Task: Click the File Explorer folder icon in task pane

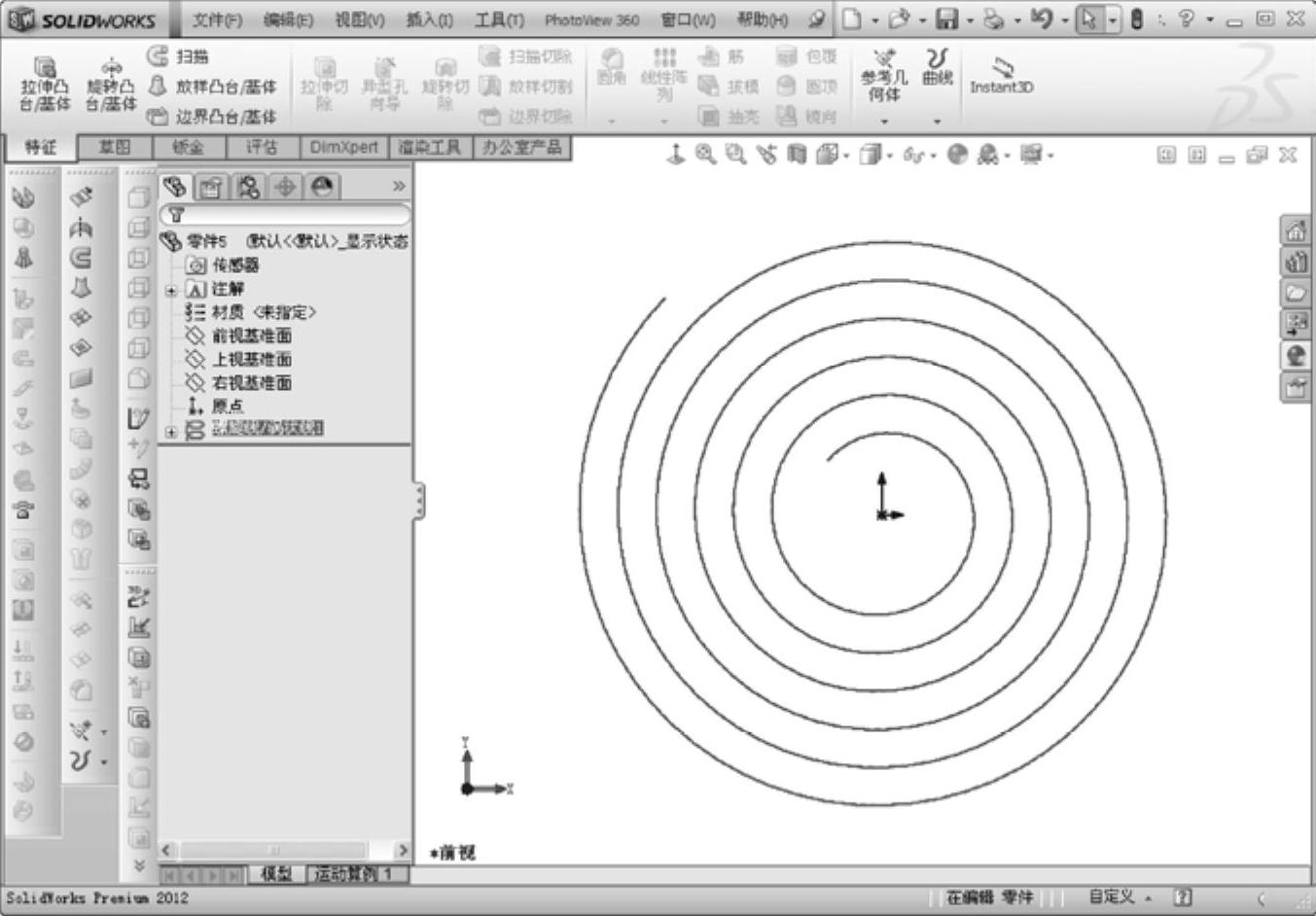Action: (x=1295, y=294)
